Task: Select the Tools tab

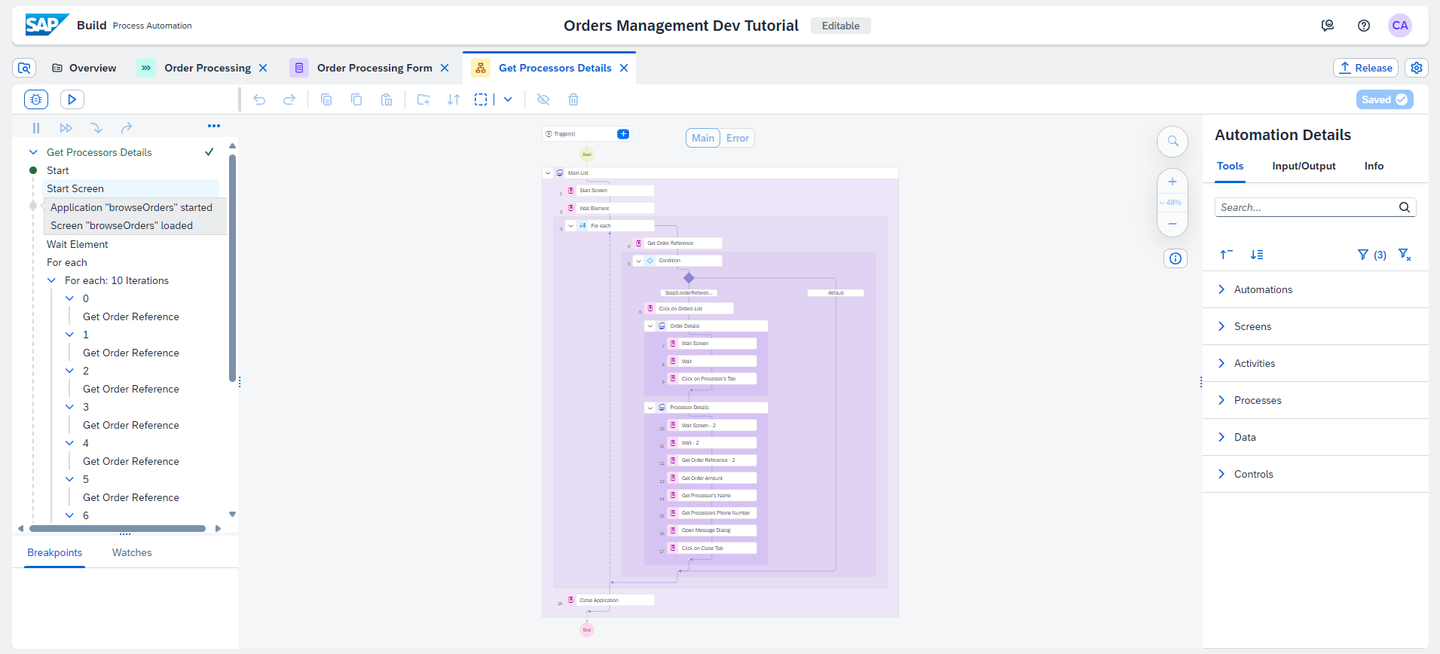Action: (x=1230, y=166)
